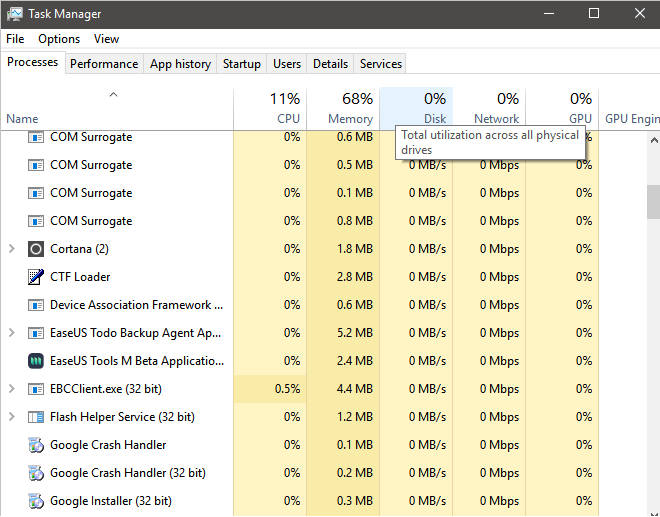Click the Flash Helper Service icon
Viewport: 660px width, 517px height.
coord(36,417)
